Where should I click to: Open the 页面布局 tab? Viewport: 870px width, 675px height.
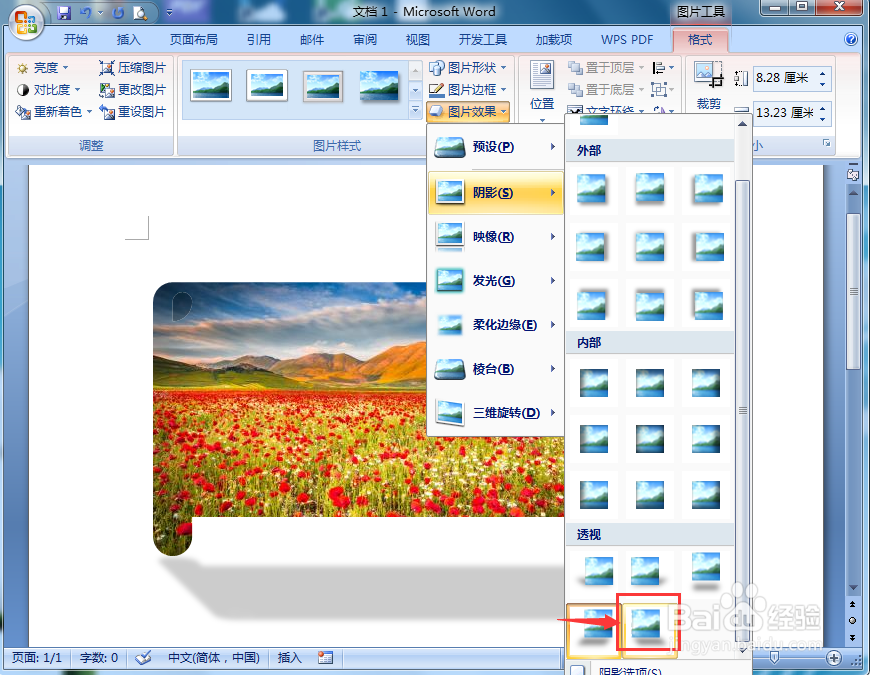click(194, 40)
